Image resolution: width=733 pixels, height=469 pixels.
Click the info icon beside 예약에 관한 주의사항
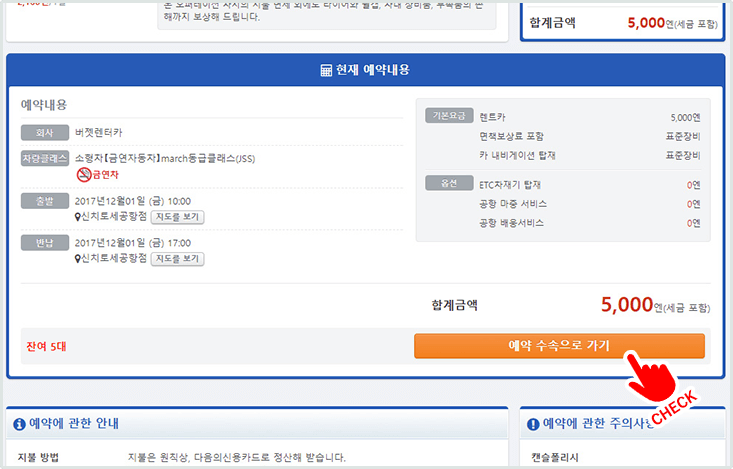[x=533, y=424]
